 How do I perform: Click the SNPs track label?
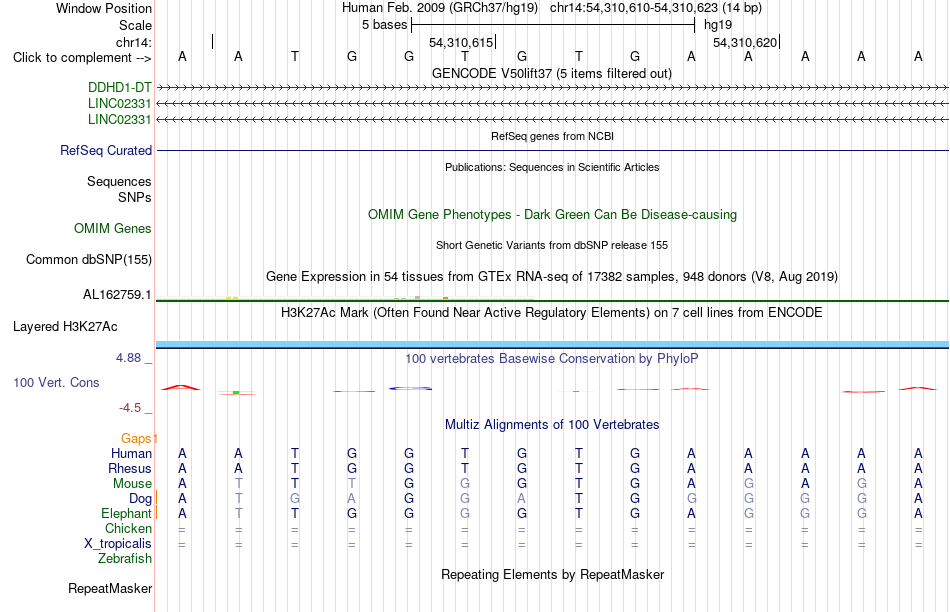coord(135,198)
